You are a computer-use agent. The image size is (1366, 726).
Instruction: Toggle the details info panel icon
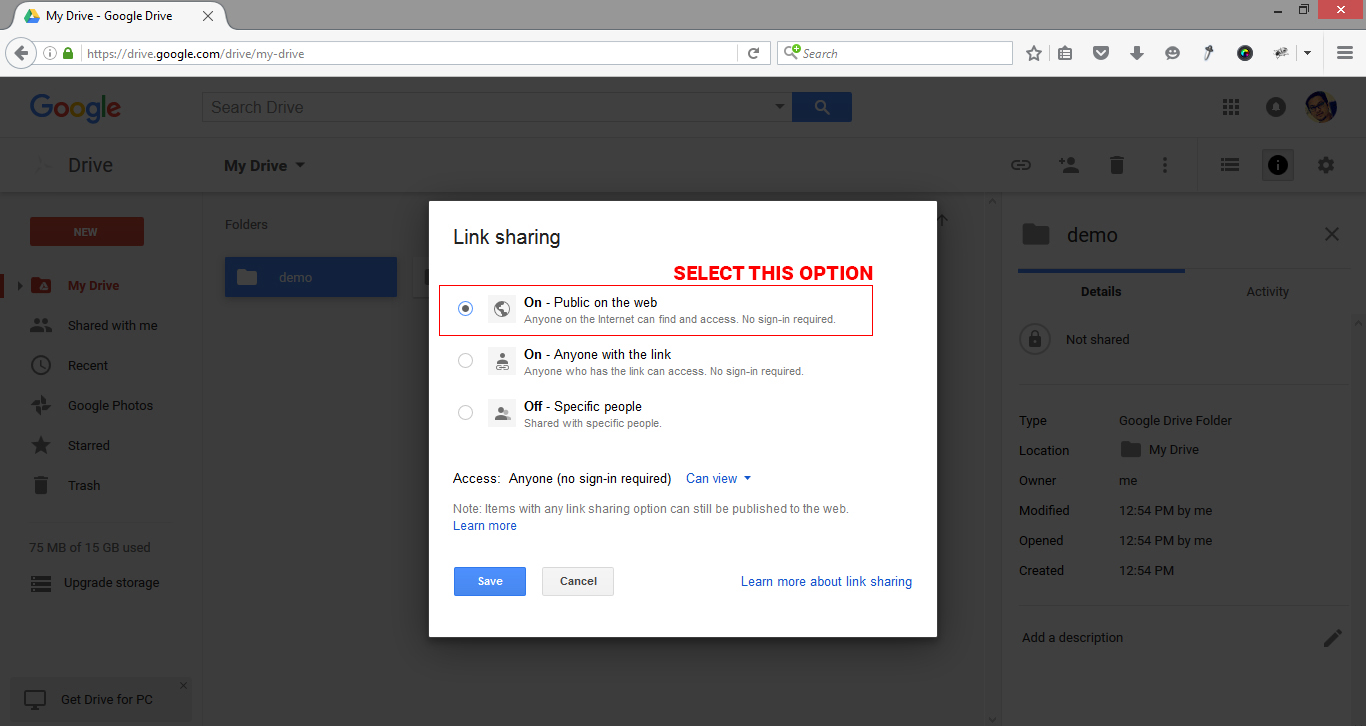(1277, 164)
